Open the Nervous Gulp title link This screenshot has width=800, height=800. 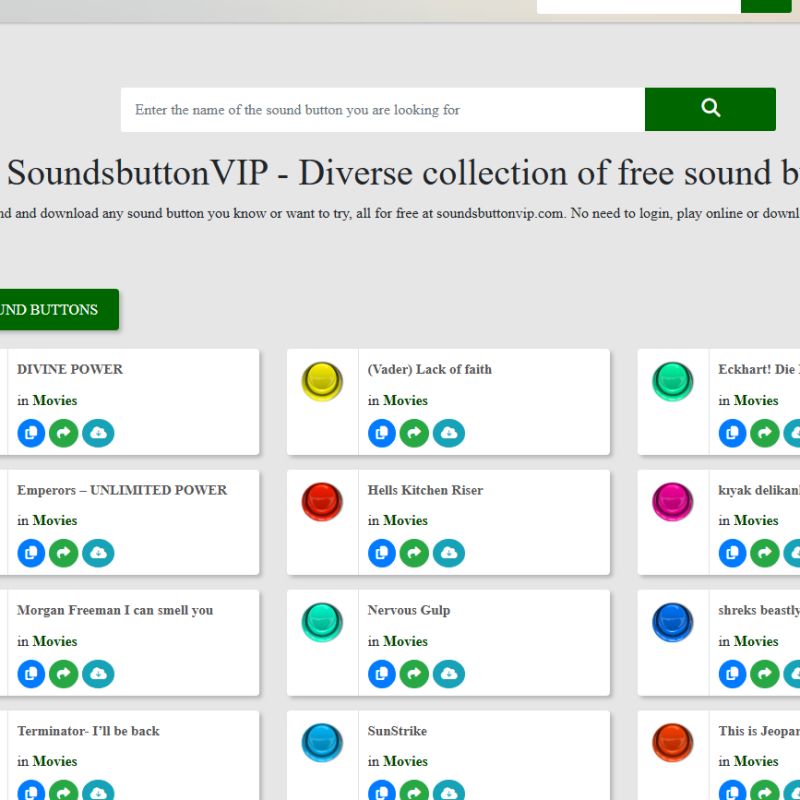coord(409,610)
